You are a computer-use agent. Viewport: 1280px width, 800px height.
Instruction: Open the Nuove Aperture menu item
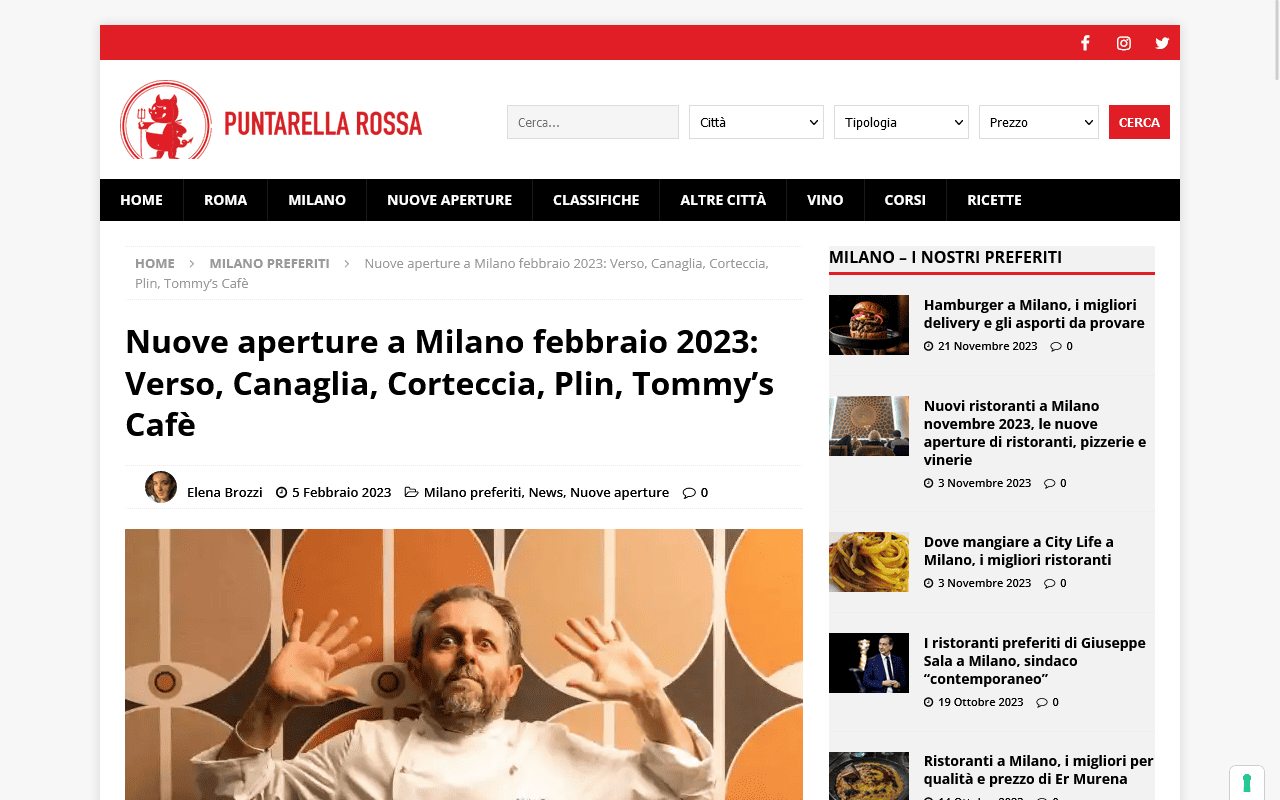pyautogui.click(x=449, y=200)
